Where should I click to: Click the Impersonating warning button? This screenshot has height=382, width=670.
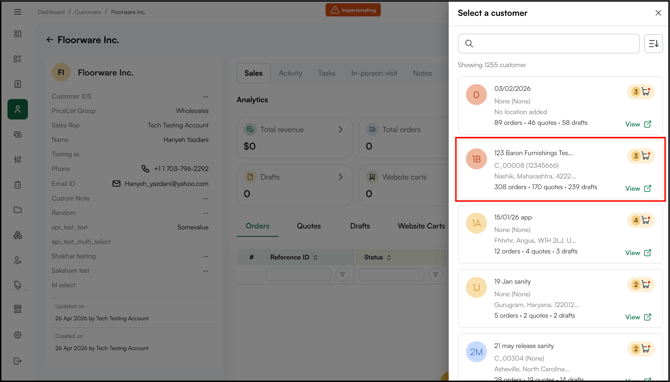tap(353, 10)
